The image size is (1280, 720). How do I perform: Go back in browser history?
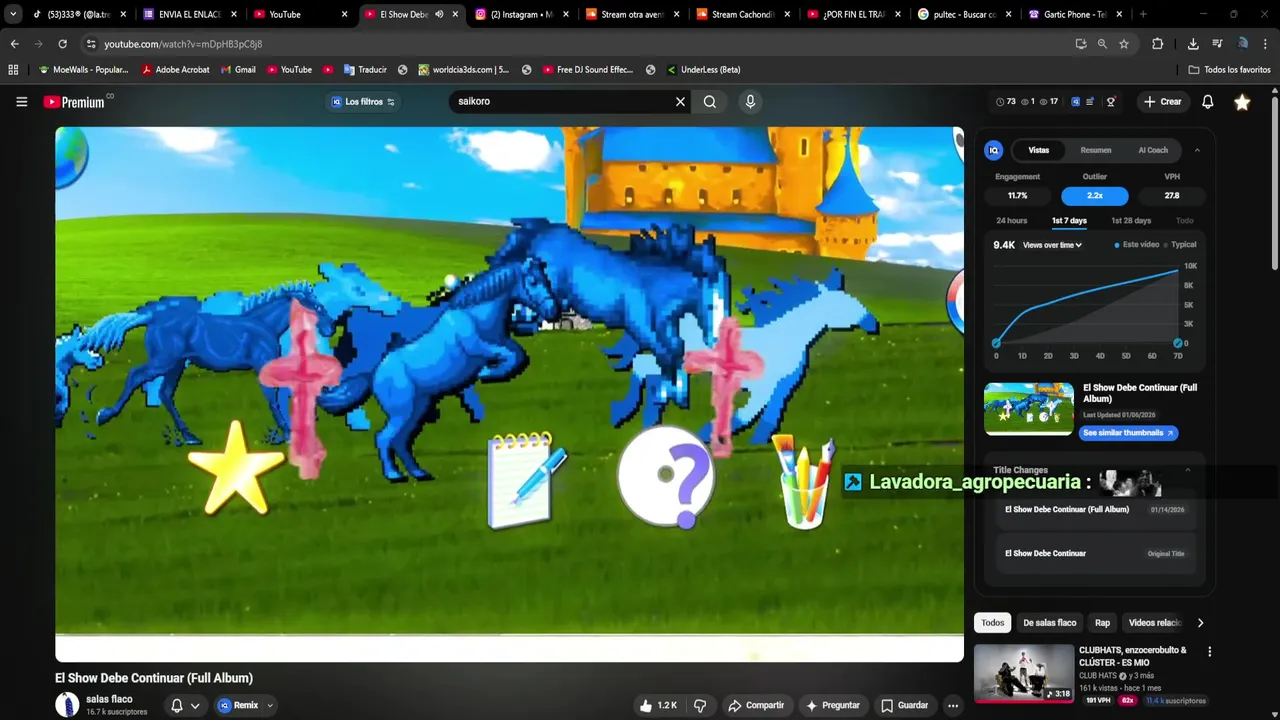pos(14,44)
